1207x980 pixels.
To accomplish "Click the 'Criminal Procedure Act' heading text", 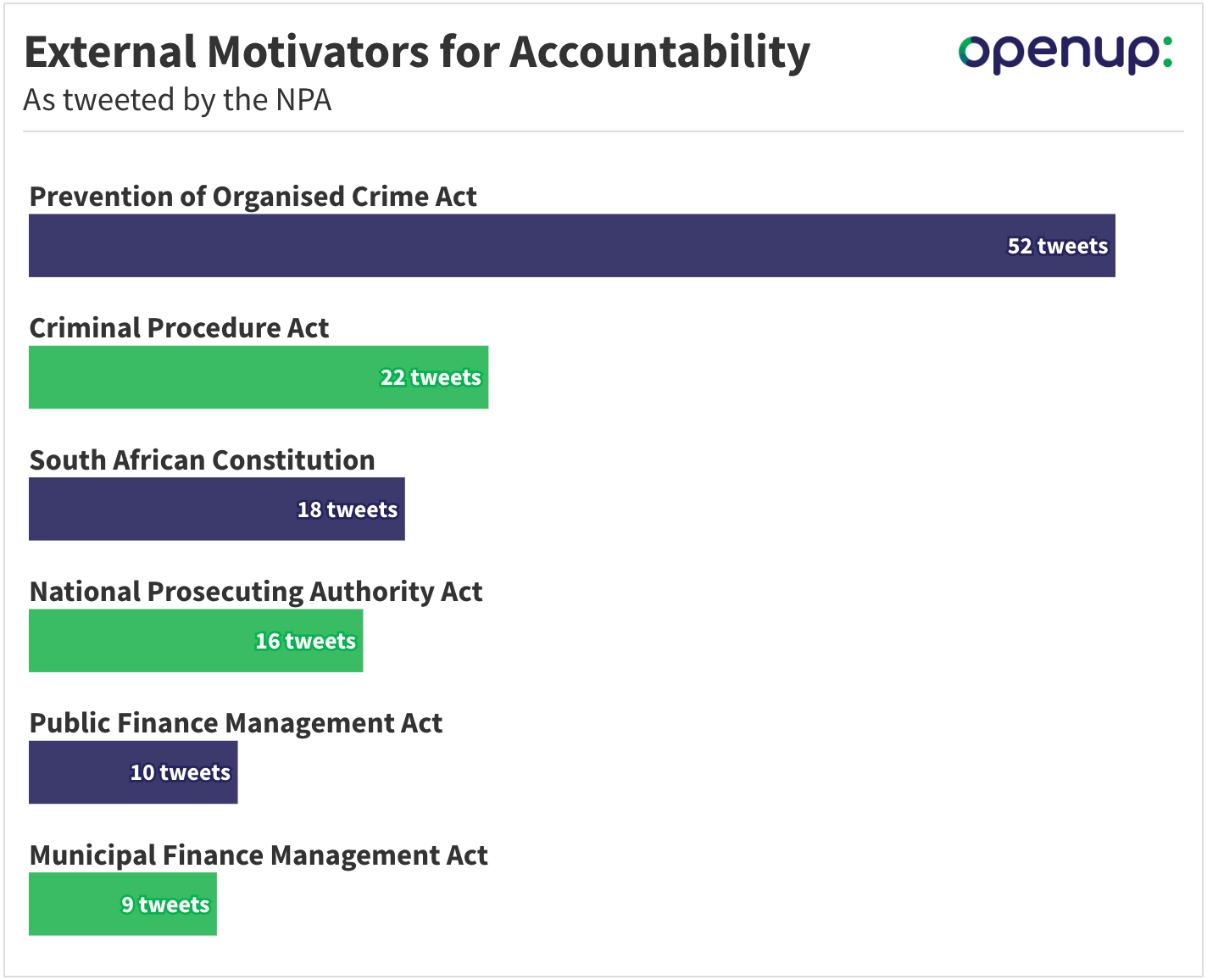I will point(179,328).
